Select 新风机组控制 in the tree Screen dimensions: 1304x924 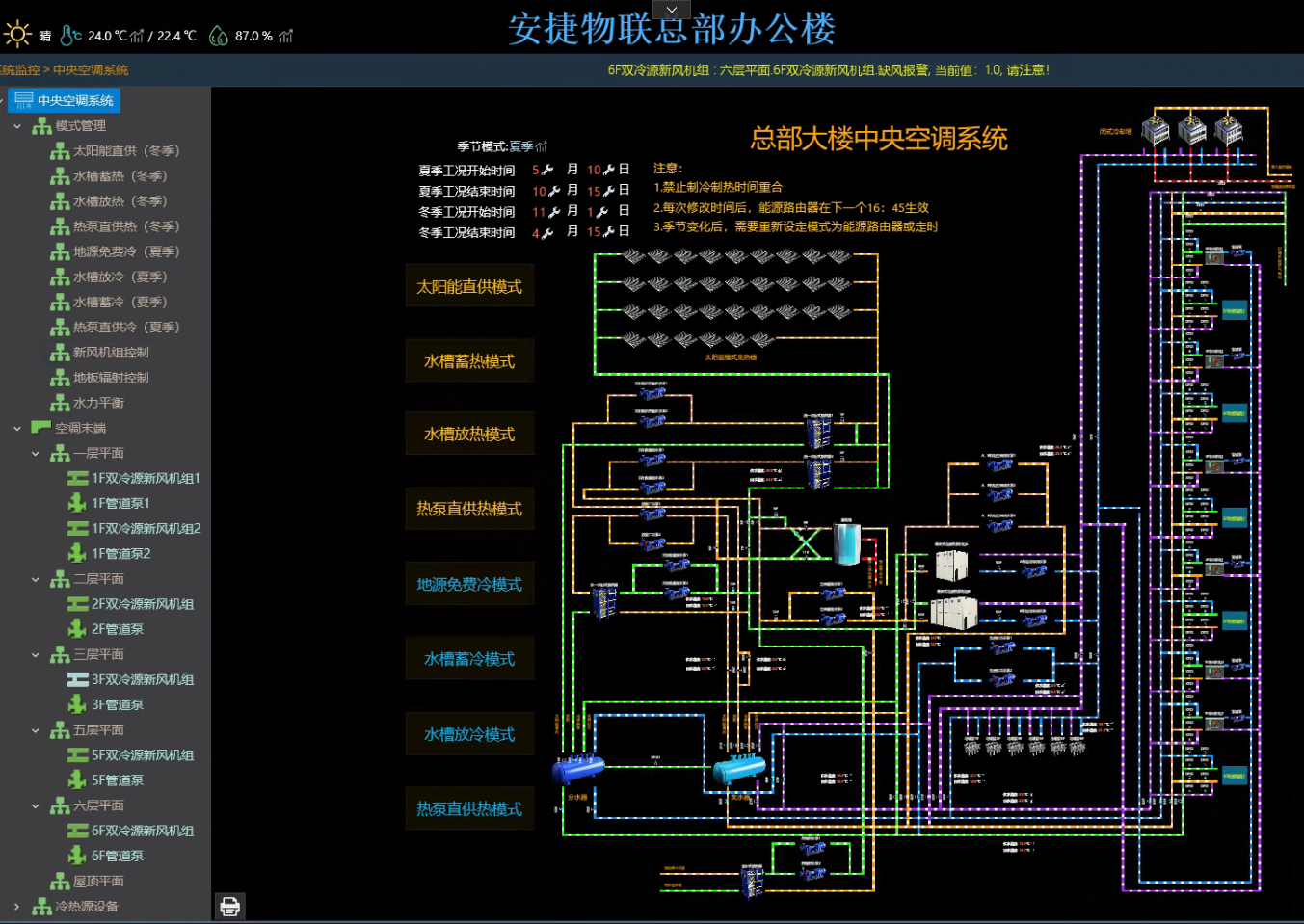click(x=111, y=353)
